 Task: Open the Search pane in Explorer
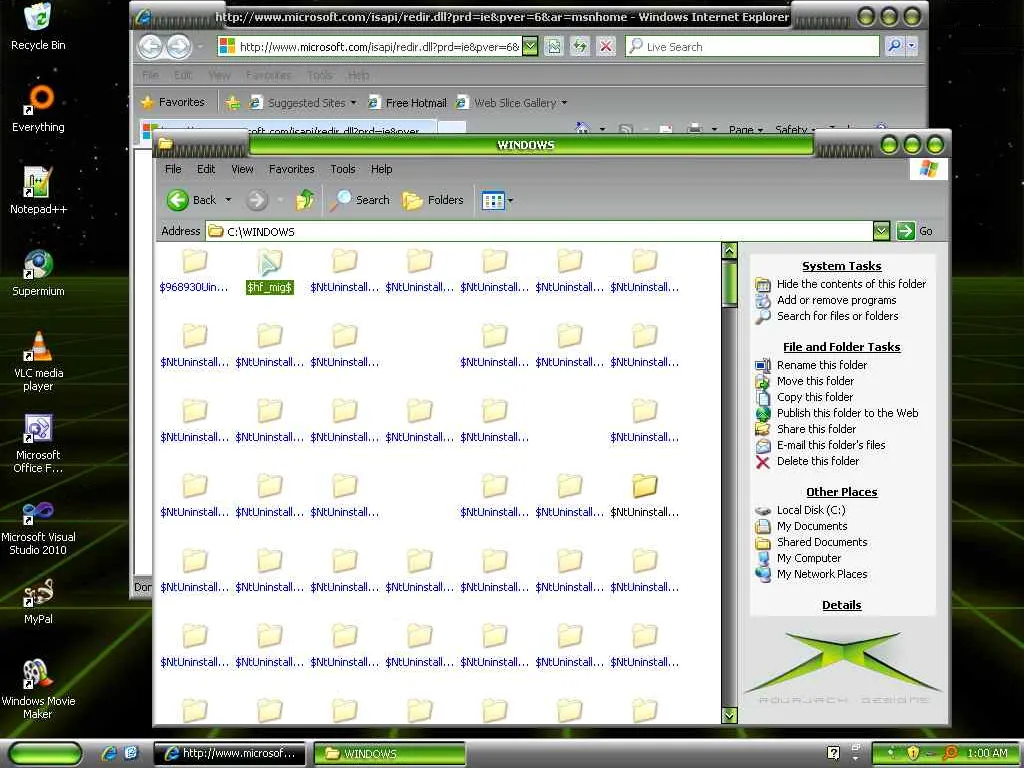click(x=360, y=200)
